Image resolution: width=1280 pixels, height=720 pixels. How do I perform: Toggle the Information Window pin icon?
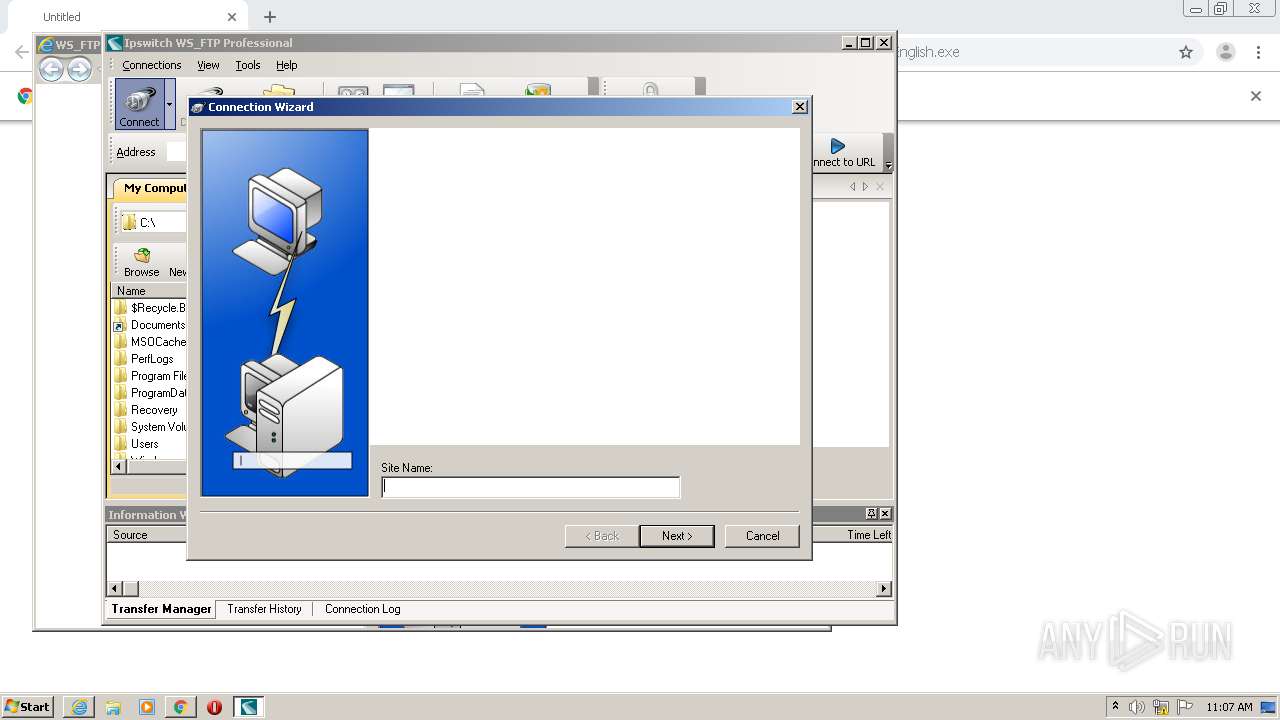871,513
